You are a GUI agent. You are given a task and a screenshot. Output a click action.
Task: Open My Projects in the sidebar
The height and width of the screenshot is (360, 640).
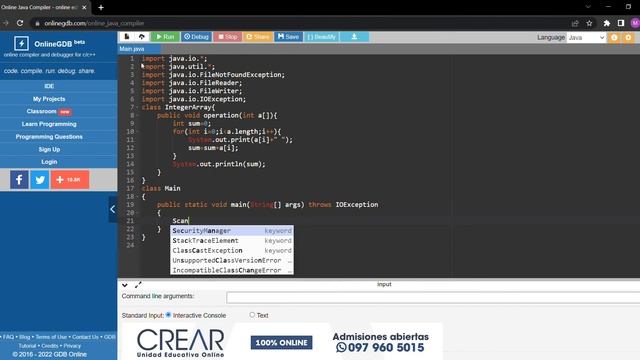click(49, 99)
